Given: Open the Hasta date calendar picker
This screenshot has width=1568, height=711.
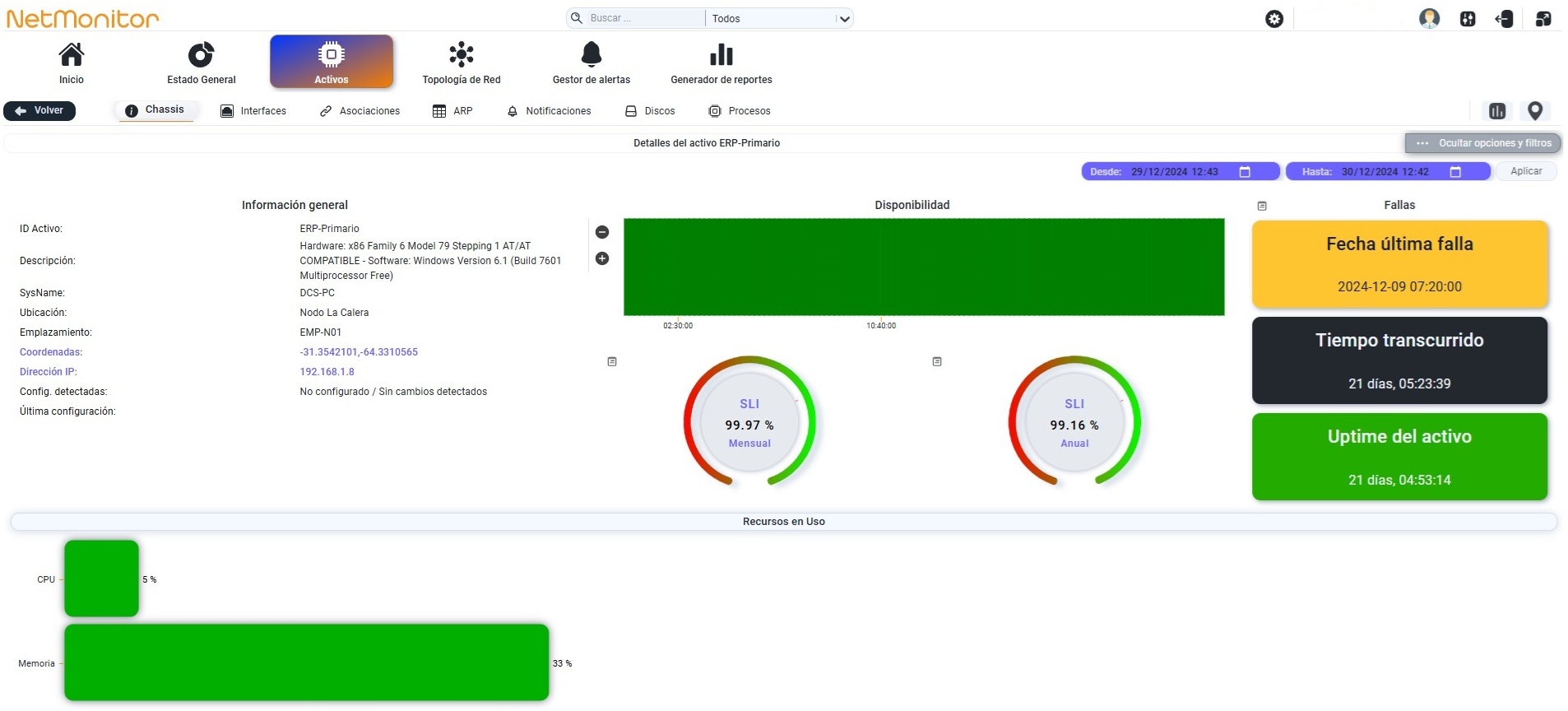Looking at the screenshot, I should tap(1455, 172).
